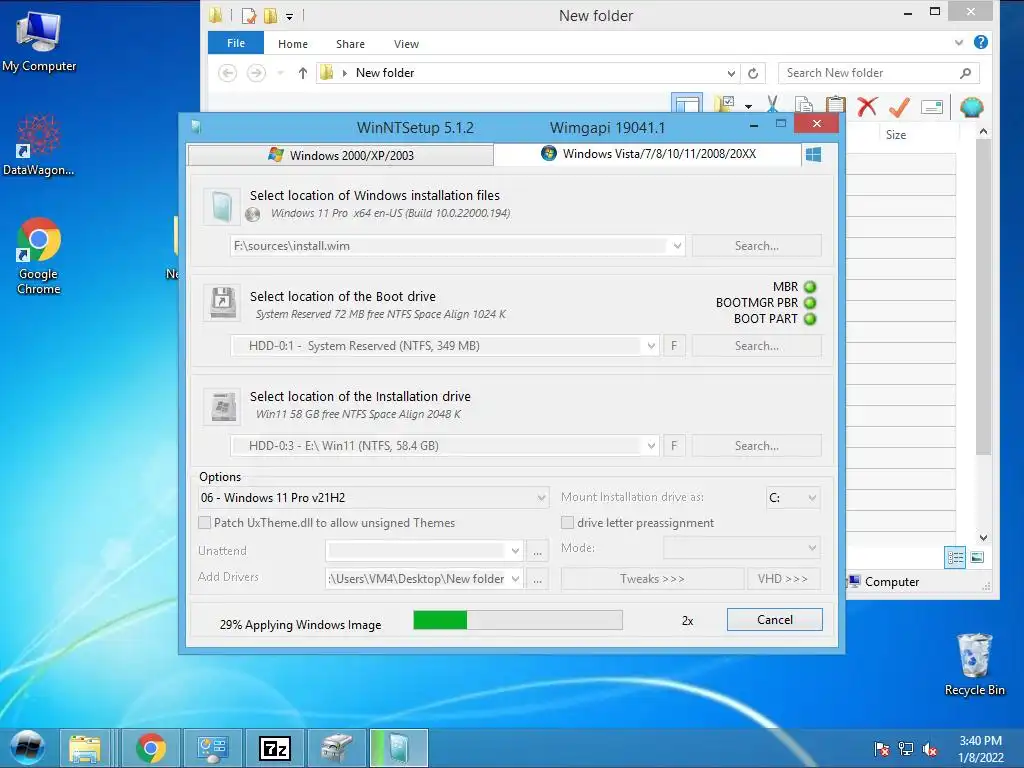Click the network tray icon
Viewport: 1024px width, 768px height.
pos(906,749)
